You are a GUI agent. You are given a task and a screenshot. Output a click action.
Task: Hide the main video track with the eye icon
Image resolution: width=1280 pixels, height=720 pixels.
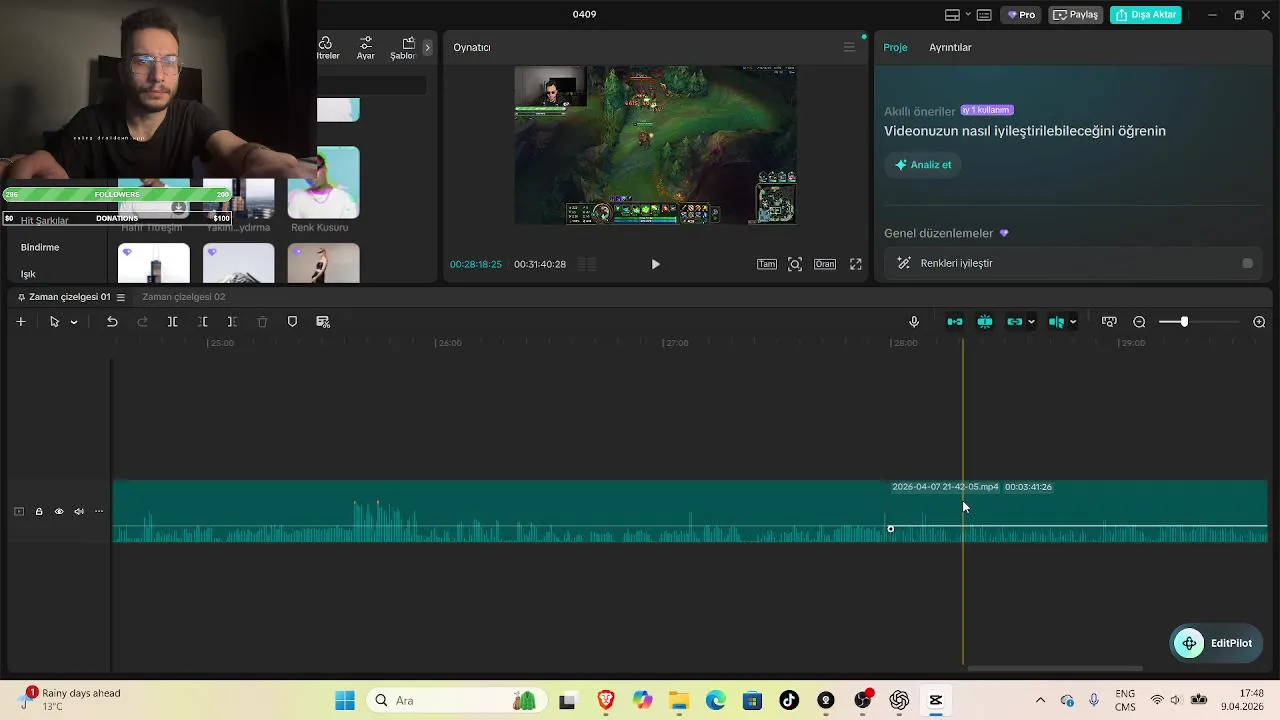[x=59, y=512]
